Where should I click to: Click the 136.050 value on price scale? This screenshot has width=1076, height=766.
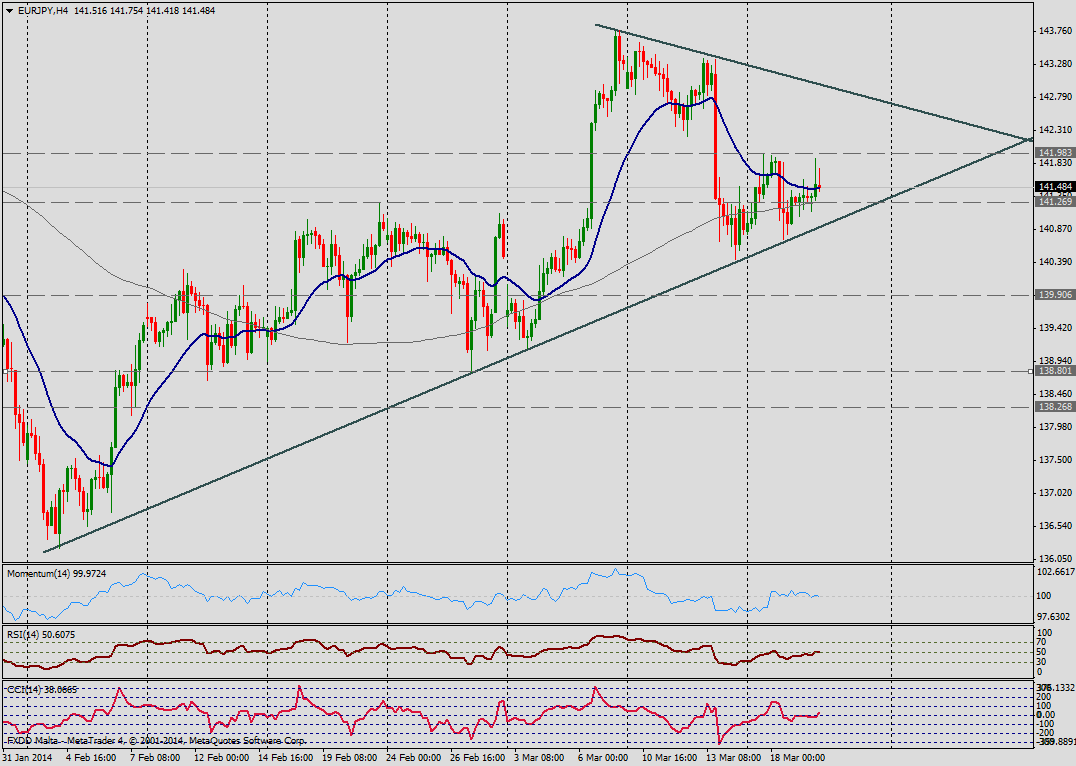tap(1053, 559)
